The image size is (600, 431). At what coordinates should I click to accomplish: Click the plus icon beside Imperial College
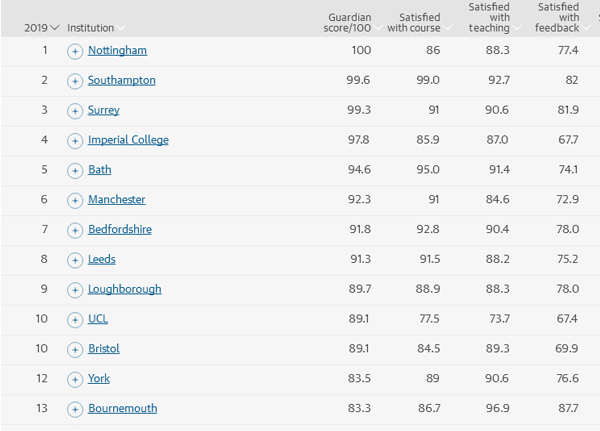(75, 141)
